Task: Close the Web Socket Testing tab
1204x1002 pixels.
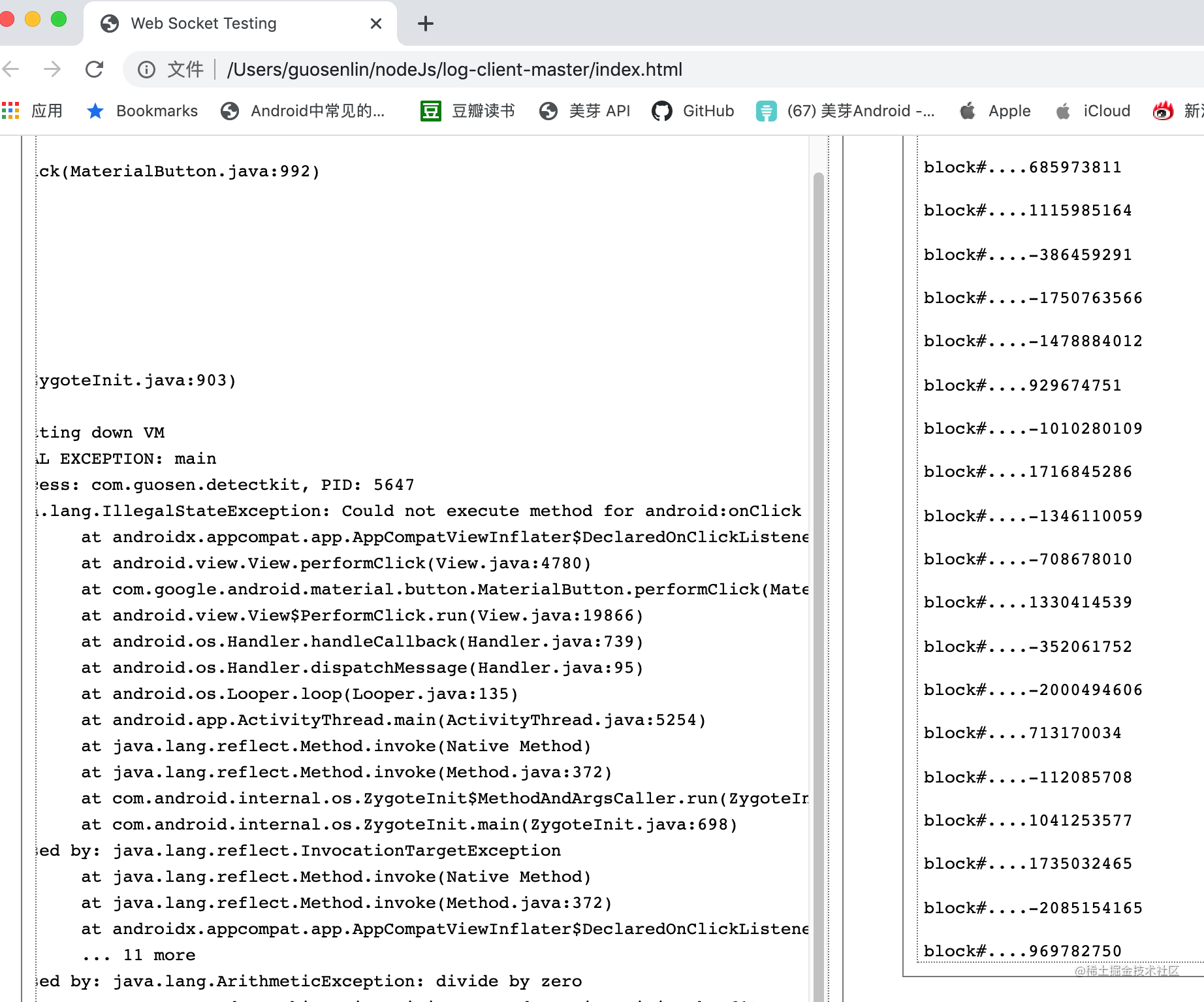Action: (x=376, y=24)
